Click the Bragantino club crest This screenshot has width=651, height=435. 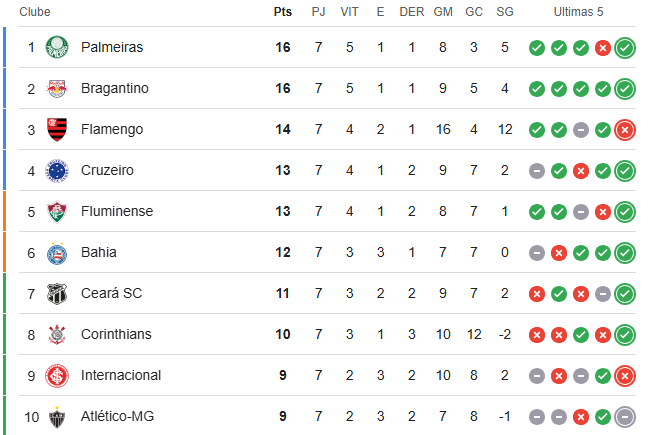tap(57, 88)
